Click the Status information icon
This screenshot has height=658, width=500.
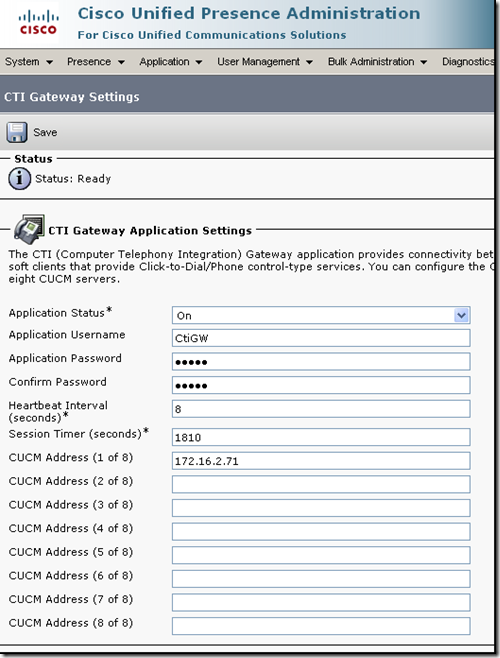[x=19, y=179]
